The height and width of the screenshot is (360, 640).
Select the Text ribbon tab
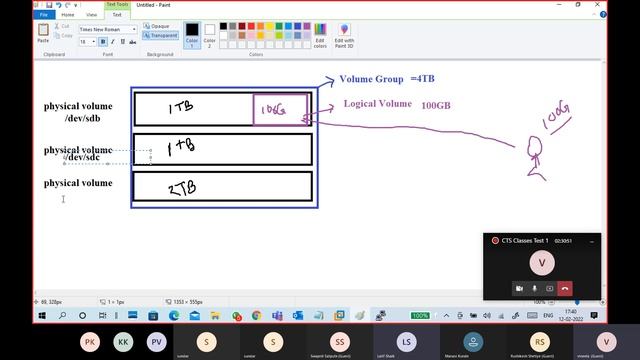117,15
